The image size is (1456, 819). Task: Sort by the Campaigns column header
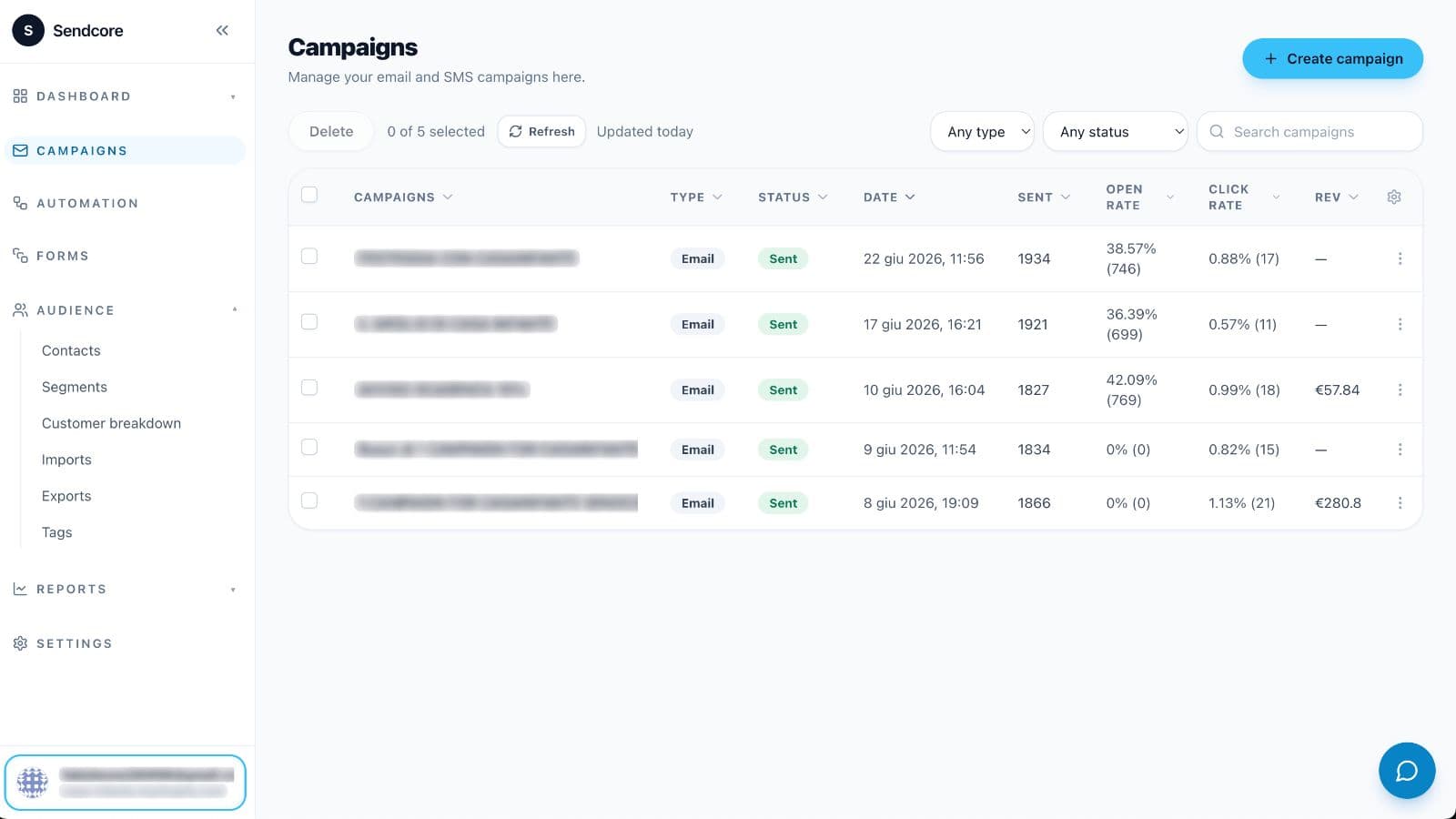(x=403, y=197)
